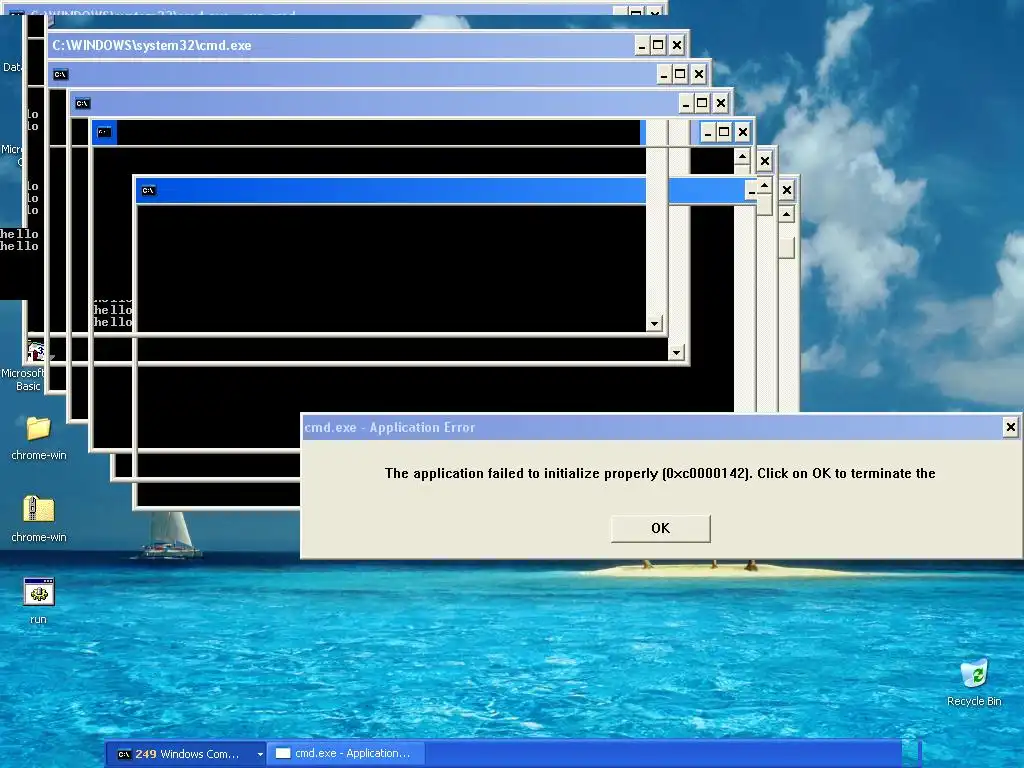Close the C:\WINDOWS\system32\cmd.exe titled window
Viewport: 1024px width, 768px height.
tap(677, 46)
